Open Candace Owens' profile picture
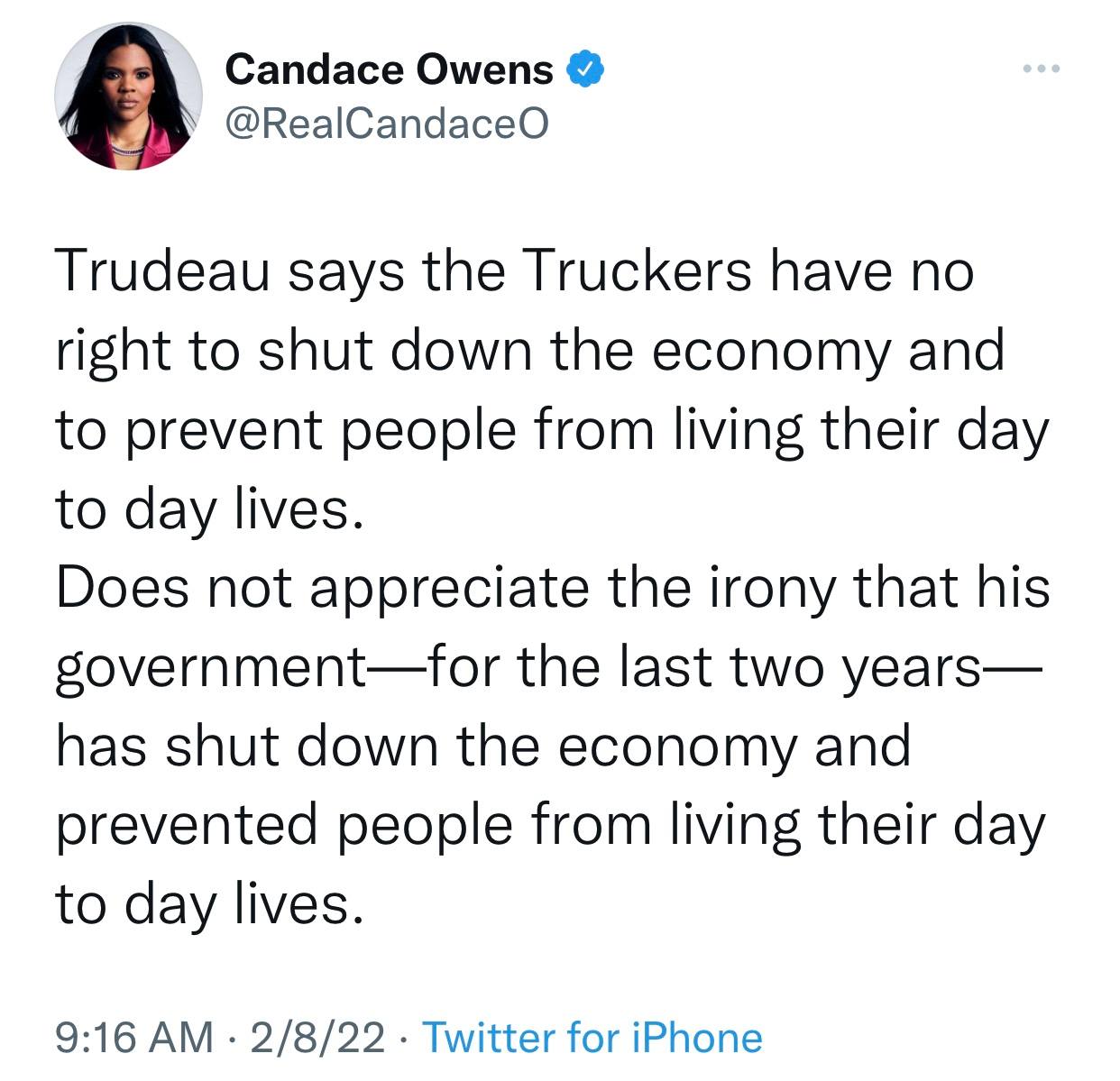The height and width of the screenshot is (1081, 1120). (128, 96)
